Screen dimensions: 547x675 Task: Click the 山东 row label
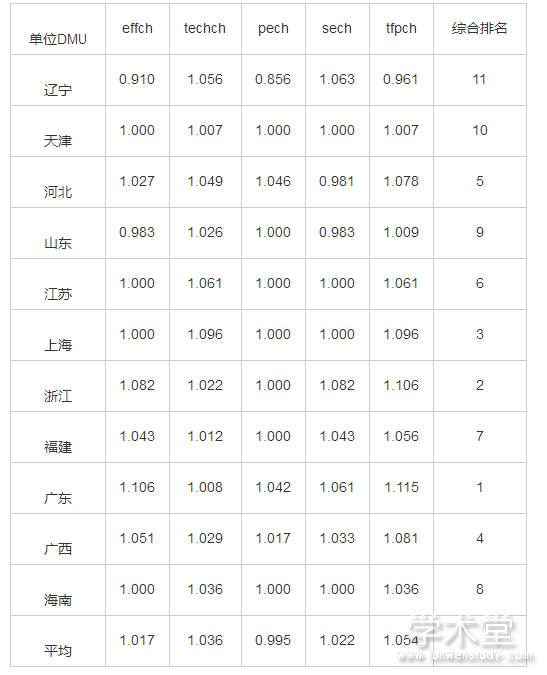pyautogui.click(x=58, y=243)
